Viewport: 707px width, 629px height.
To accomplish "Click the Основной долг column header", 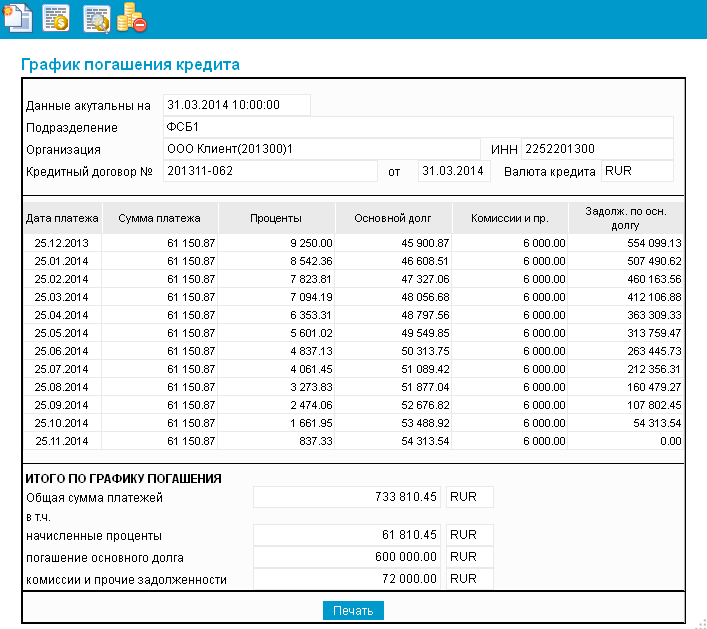I will pos(394,218).
